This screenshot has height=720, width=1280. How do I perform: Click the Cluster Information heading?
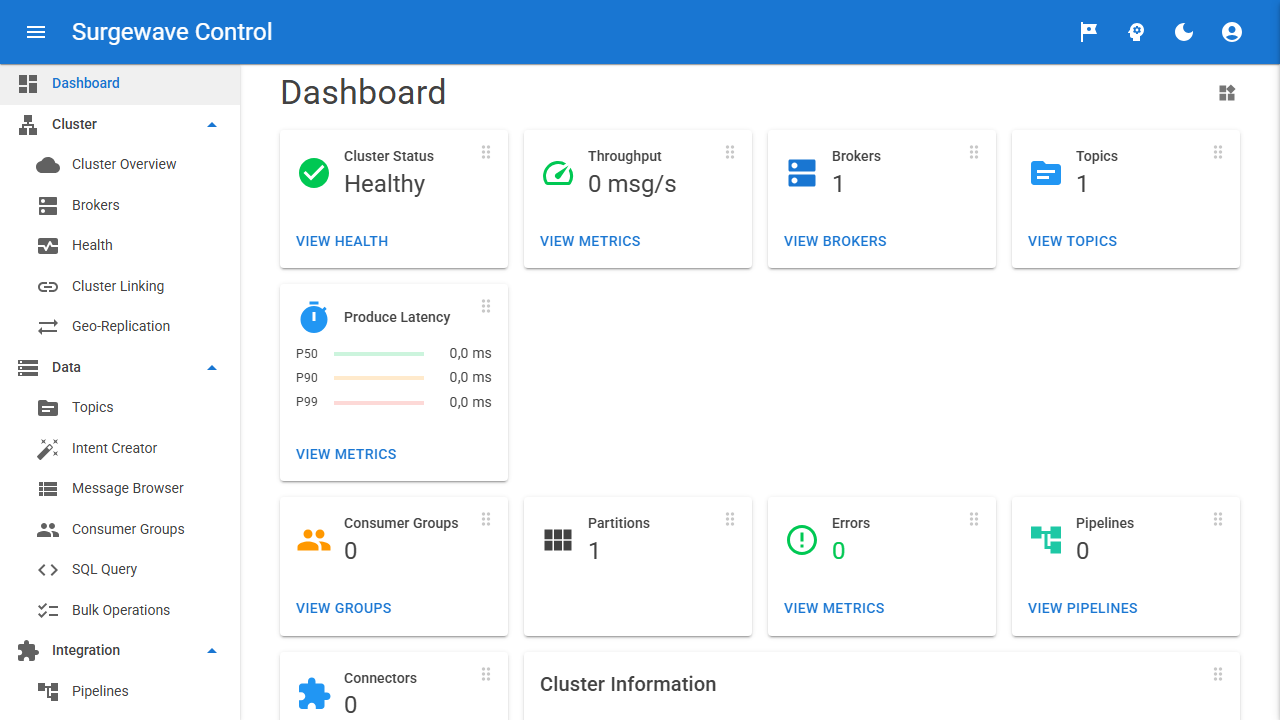(x=628, y=685)
